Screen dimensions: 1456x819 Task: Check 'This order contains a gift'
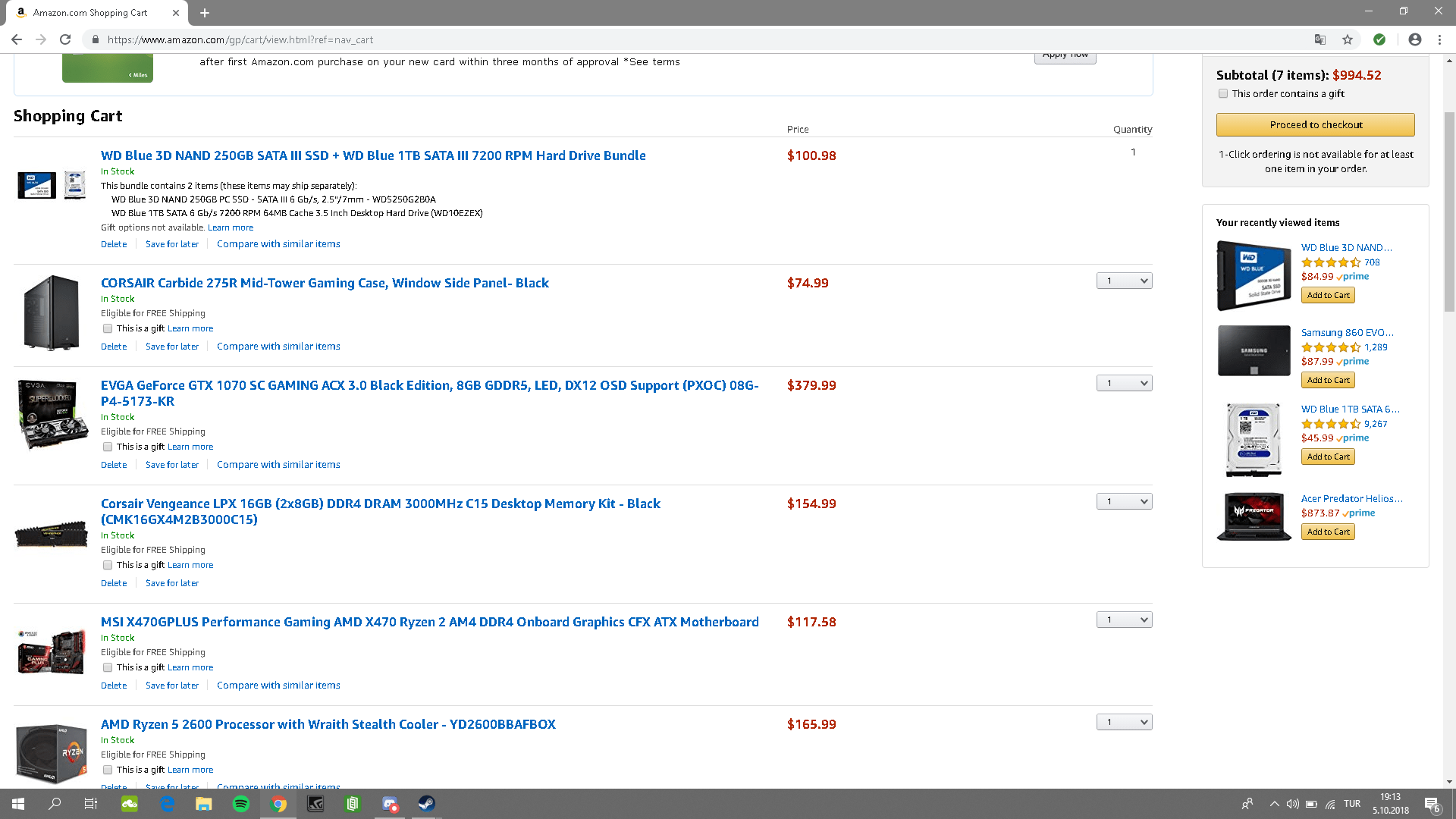(1222, 94)
